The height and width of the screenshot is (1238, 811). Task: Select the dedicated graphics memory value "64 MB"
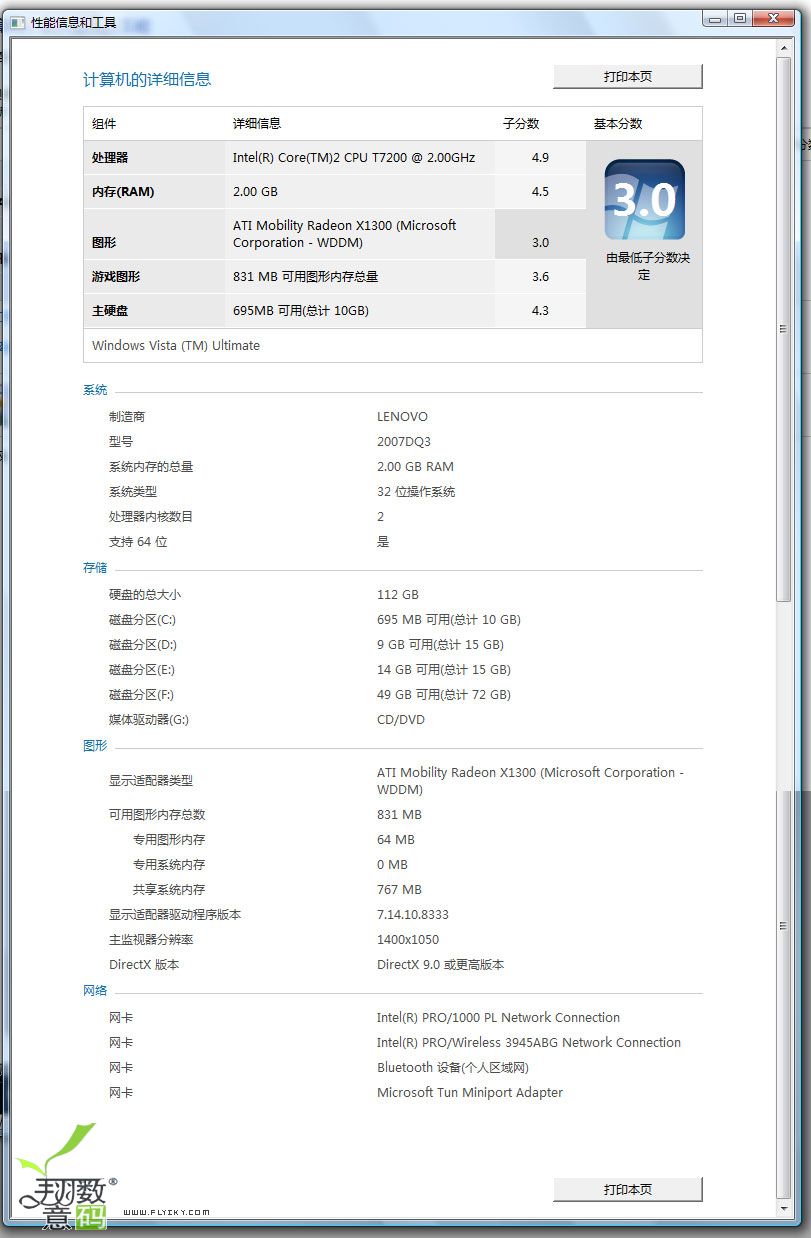(x=396, y=840)
